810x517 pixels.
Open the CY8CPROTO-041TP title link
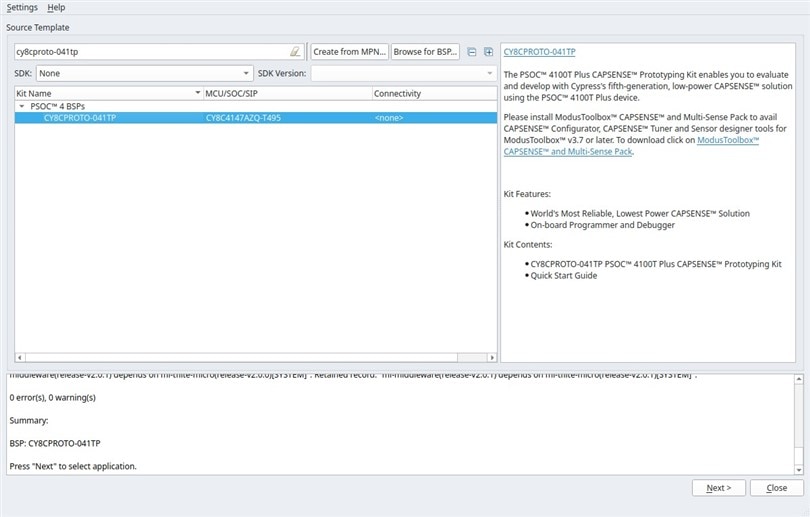(539, 52)
